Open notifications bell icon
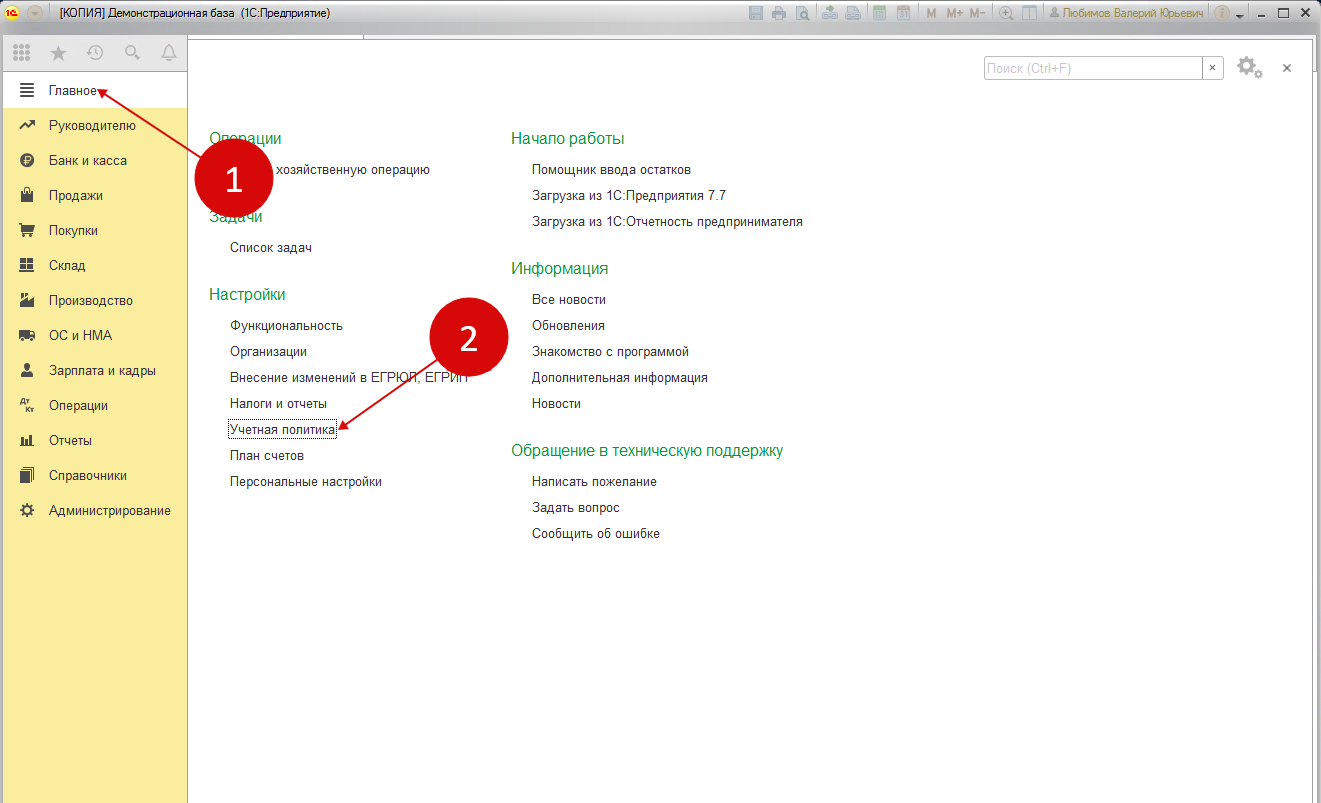 pos(169,53)
